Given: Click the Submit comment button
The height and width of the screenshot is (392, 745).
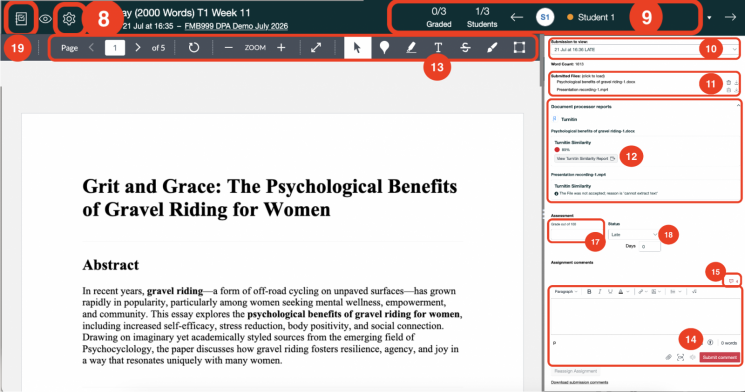Looking at the screenshot, I should click(x=719, y=357).
